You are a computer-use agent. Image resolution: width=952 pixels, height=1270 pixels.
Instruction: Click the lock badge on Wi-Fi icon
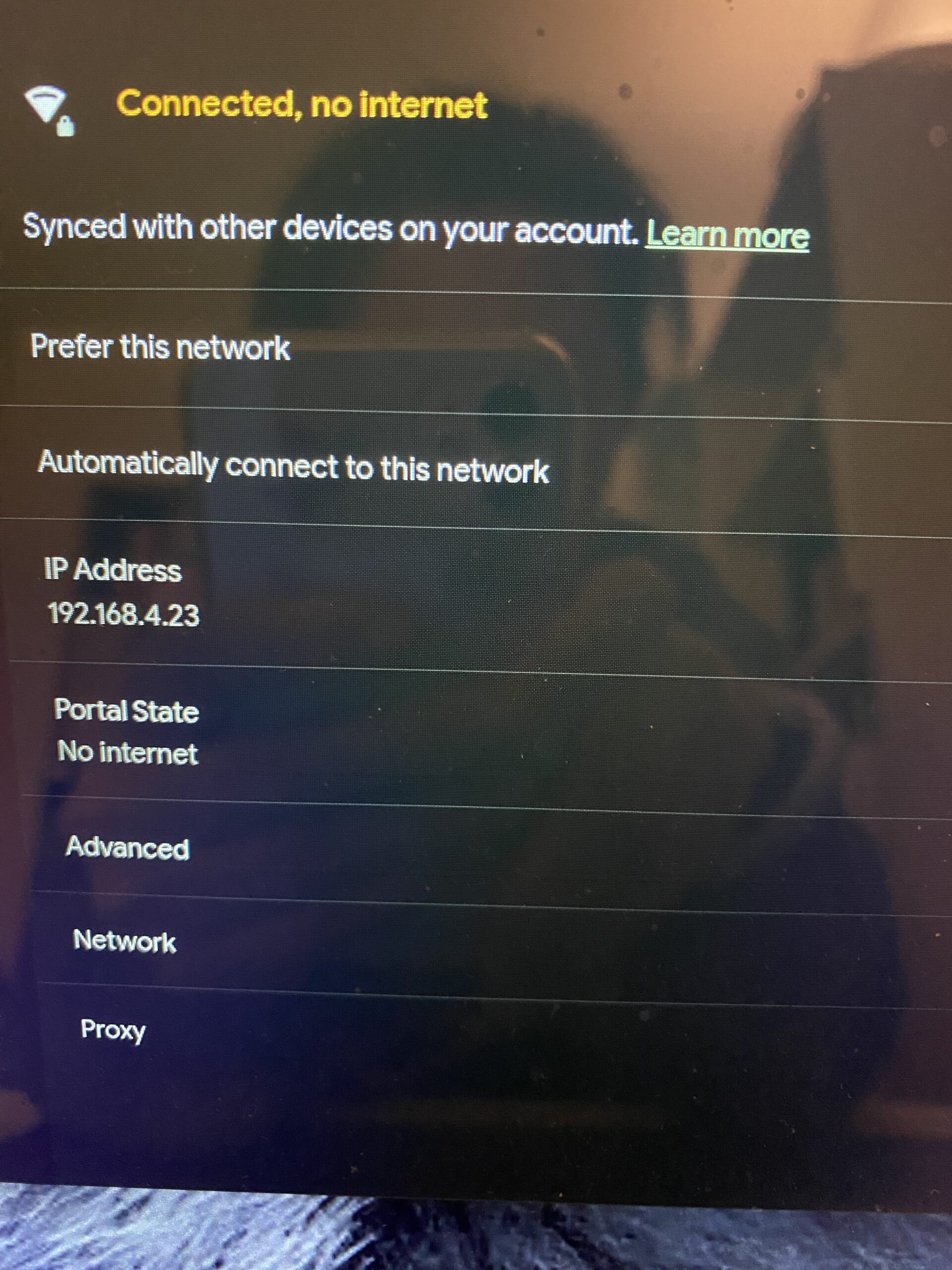(x=65, y=127)
